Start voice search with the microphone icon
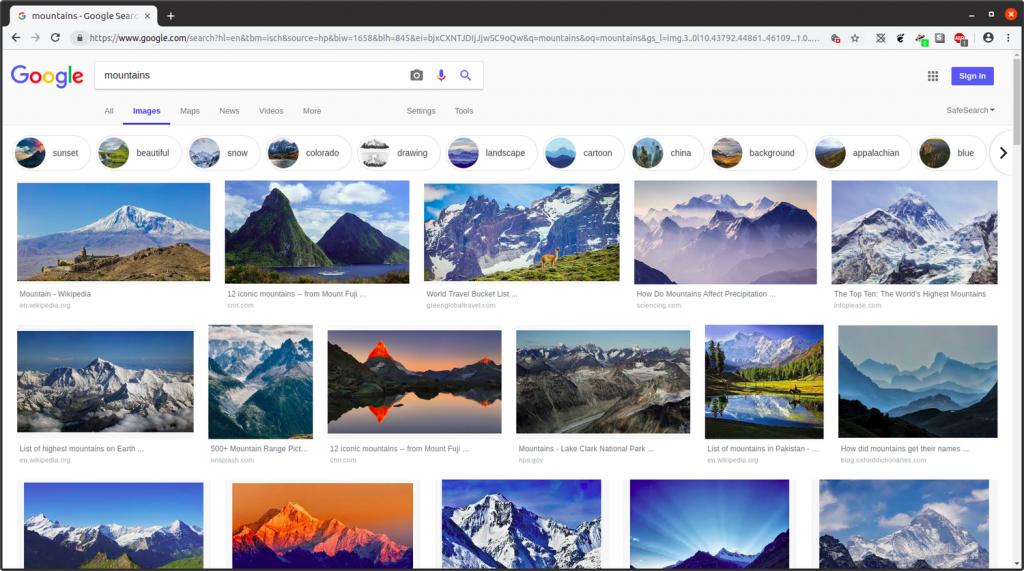 pyautogui.click(x=441, y=76)
